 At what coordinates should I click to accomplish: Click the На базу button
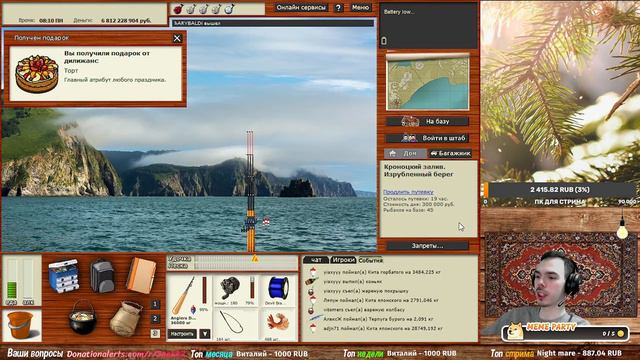pyautogui.click(x=427, y=121)
